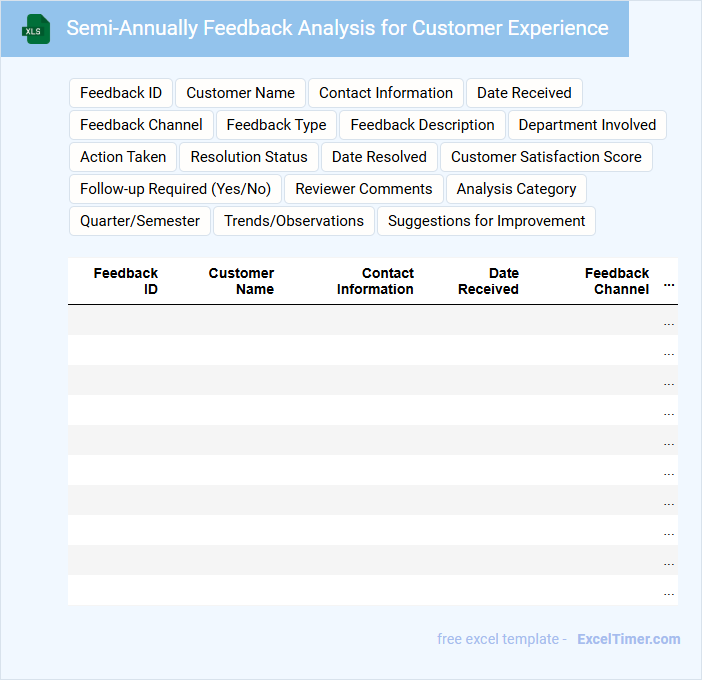Click the Resolution Status tag
The image size is (702, 680).
click(249, 157)
